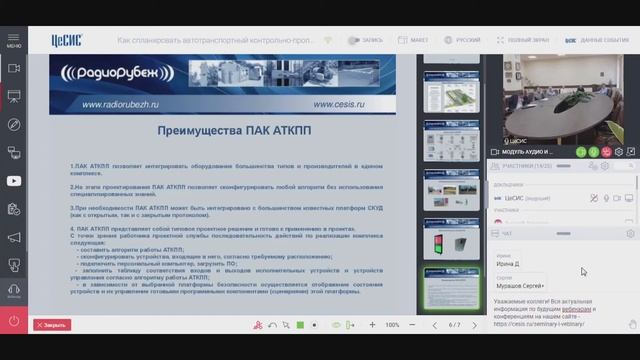Collapse the Чат panel via its handle
The width and height of the screenshot is (640, 360).
pos(563,233)
